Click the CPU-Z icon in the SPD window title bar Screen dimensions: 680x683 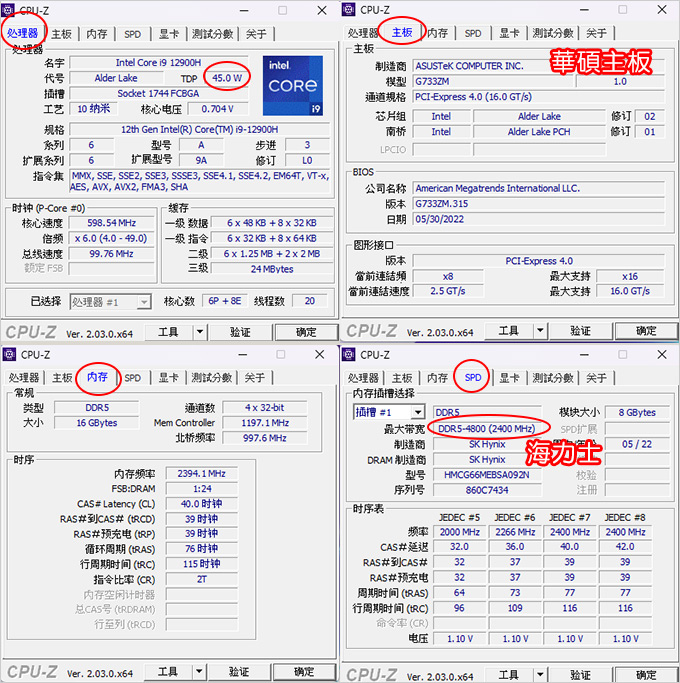[348, 355]
